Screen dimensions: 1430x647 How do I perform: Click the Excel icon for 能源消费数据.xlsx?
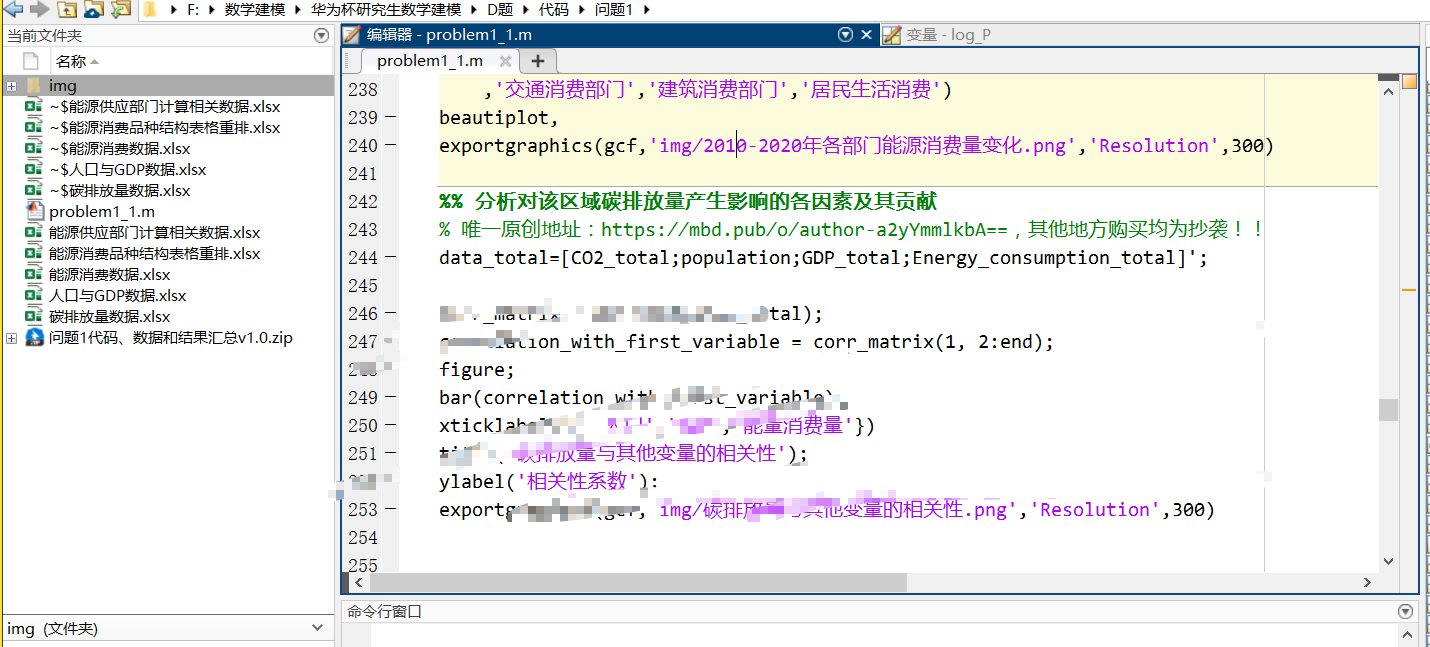tap(33, 275)
